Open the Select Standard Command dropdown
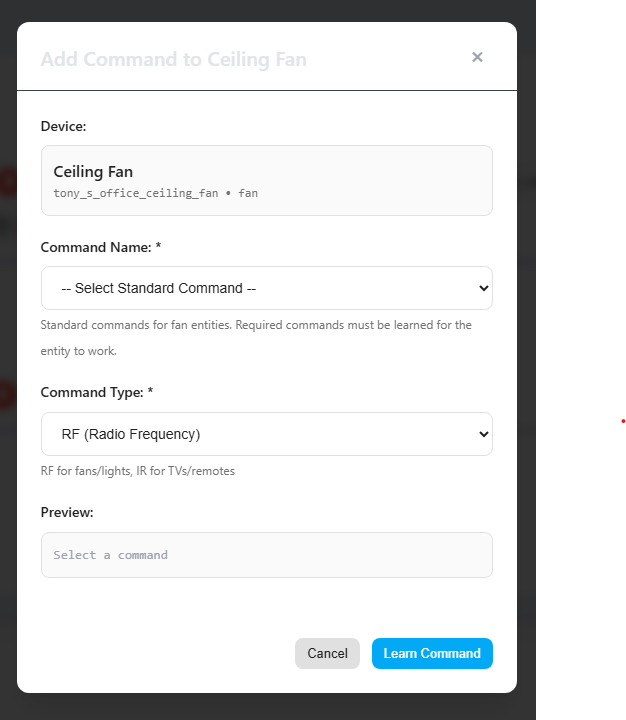The height and width of the screenshot is (720, 626). point(267,288)
